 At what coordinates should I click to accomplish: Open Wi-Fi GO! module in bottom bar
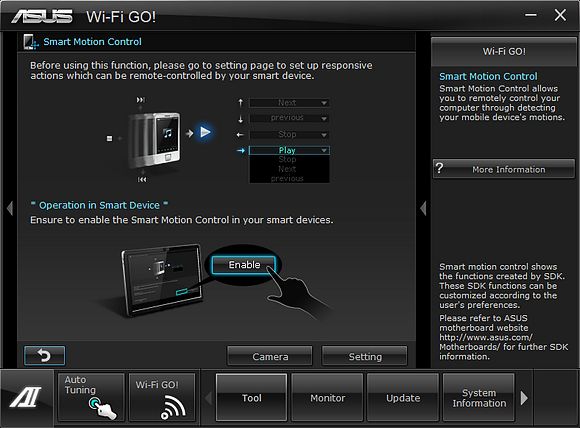(x=162, y=397)
